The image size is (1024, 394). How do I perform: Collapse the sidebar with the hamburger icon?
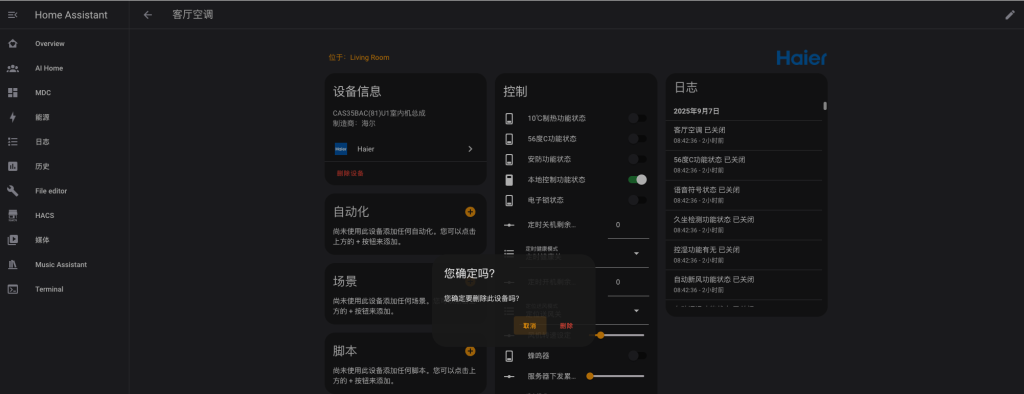point(12,15)
